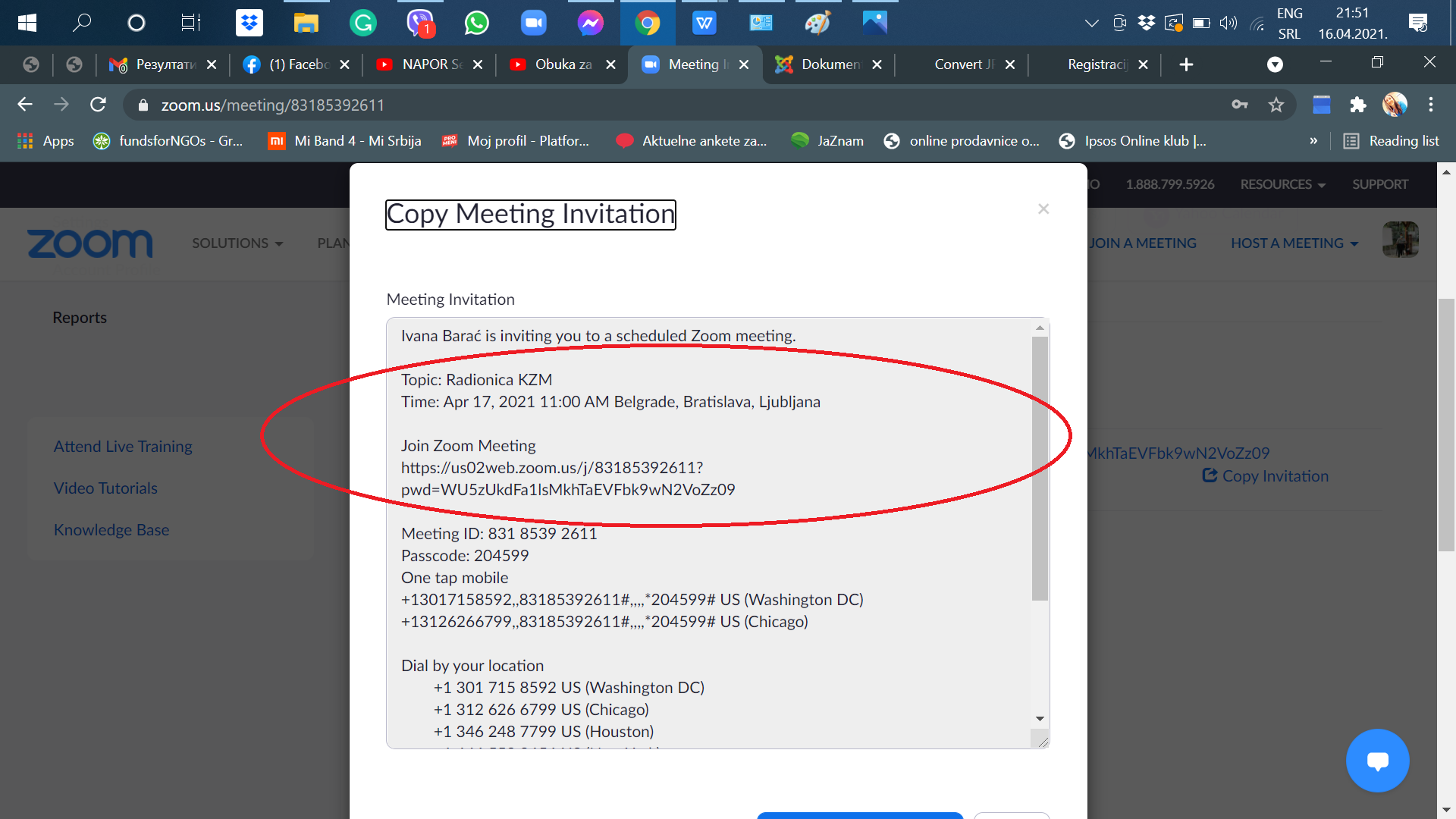Click the invitation scrollbar down arrow
The image size is (1456, 819).
click(x=1040, y=718)
